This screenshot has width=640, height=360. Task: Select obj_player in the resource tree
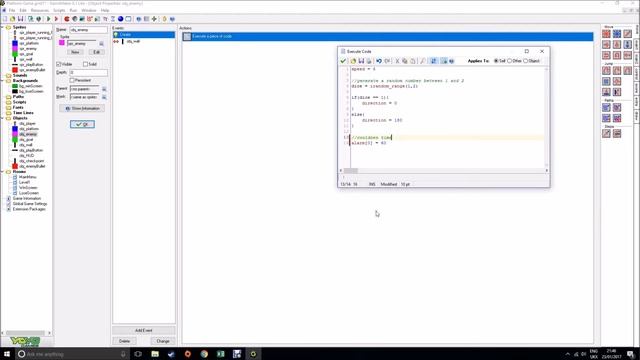click(27, 123)
